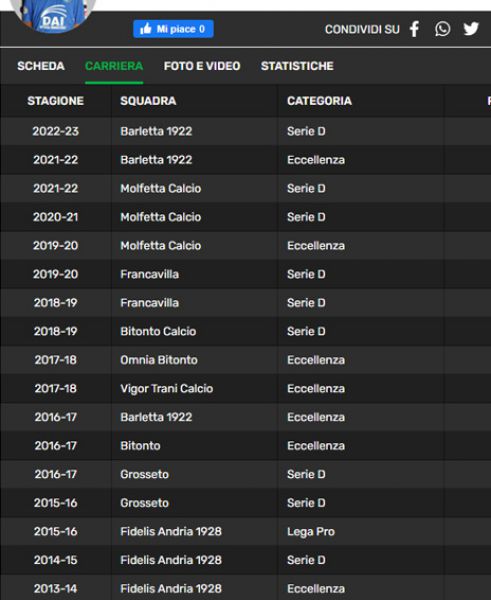
Task: Click the Mi piace like button
Action: [x=173, y=29]
